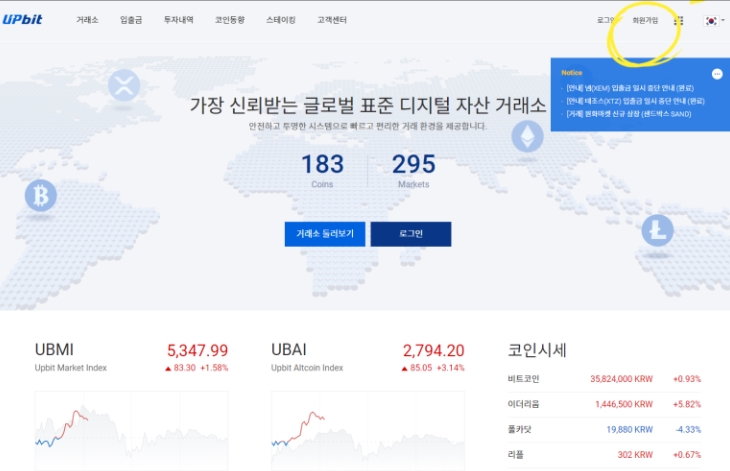
Task: Open the 입출금 menu
Action: tap(131, 20)
